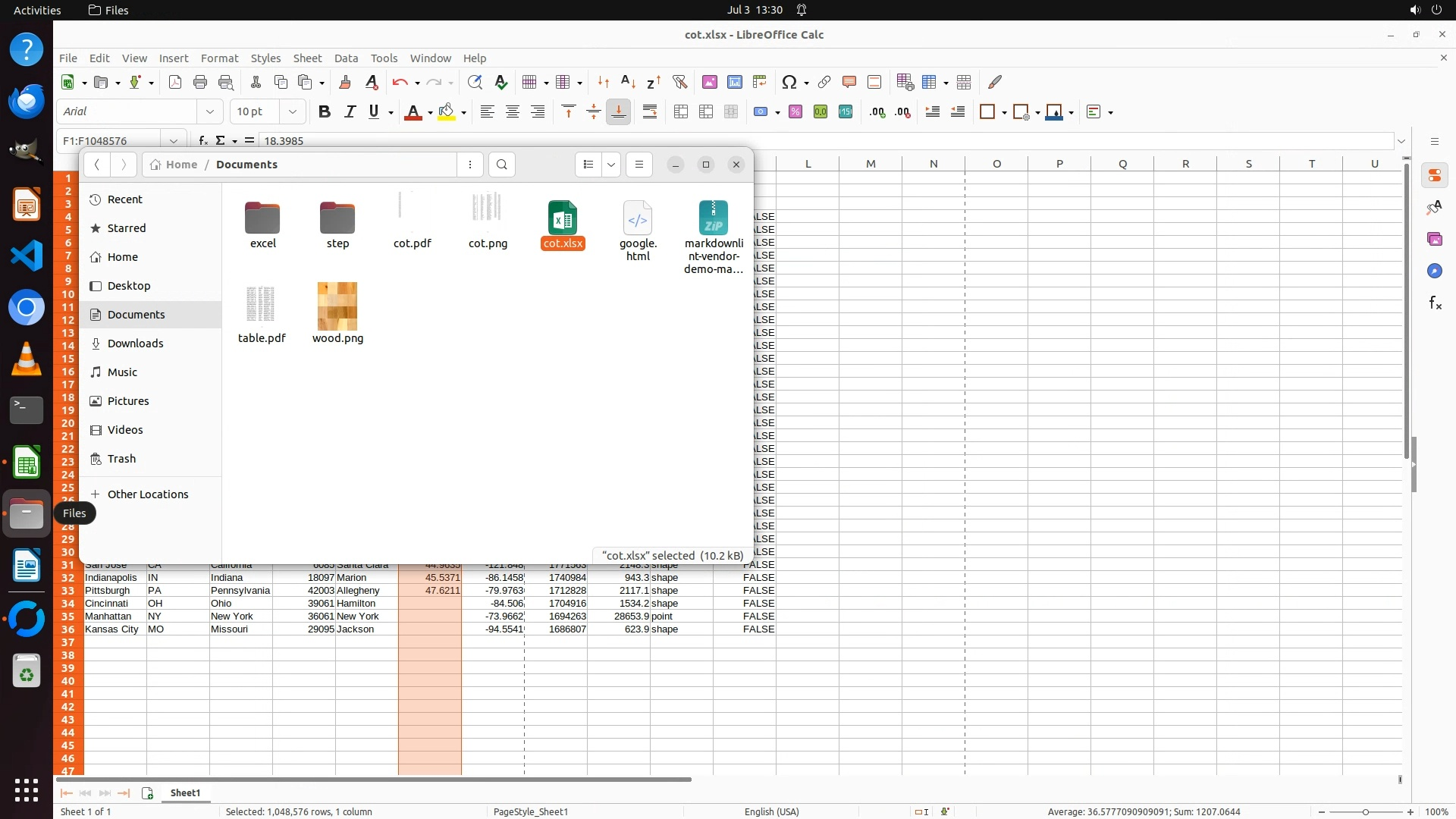
Task: Toggle Bold formatting
Action: pos(325,111)
